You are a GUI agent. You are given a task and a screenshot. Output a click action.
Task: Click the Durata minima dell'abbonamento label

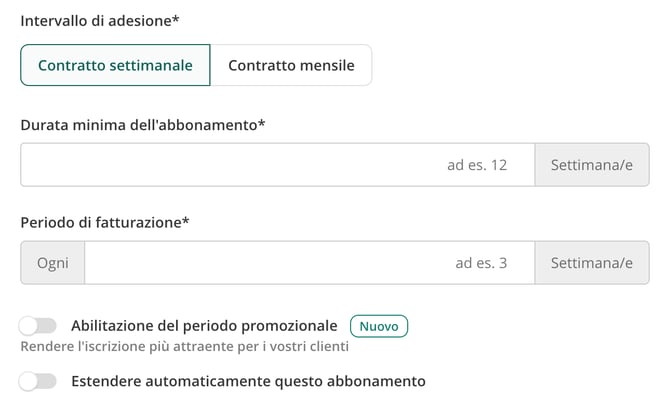[143, 125]
